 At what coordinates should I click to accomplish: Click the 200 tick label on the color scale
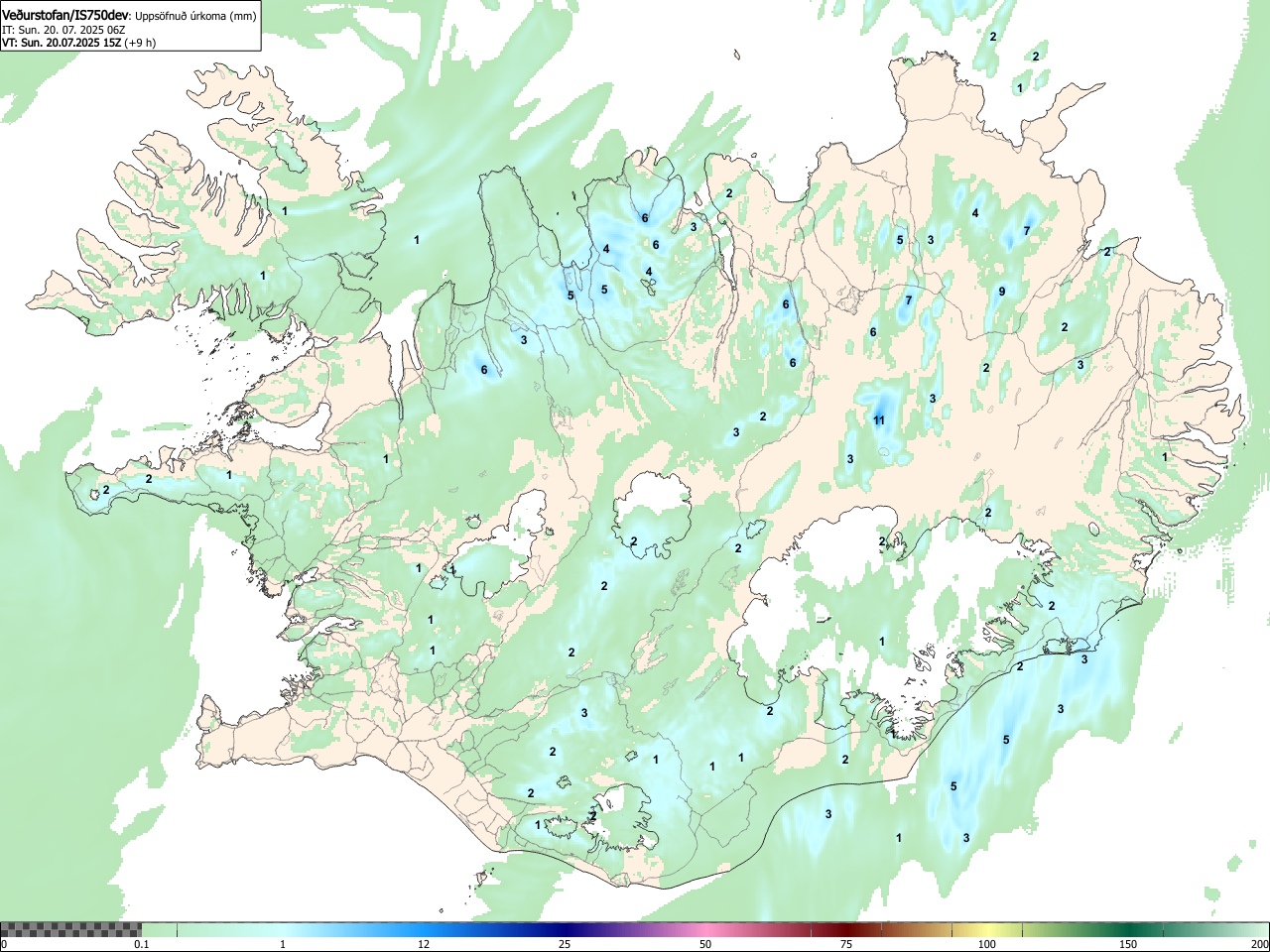[1260, 944]
